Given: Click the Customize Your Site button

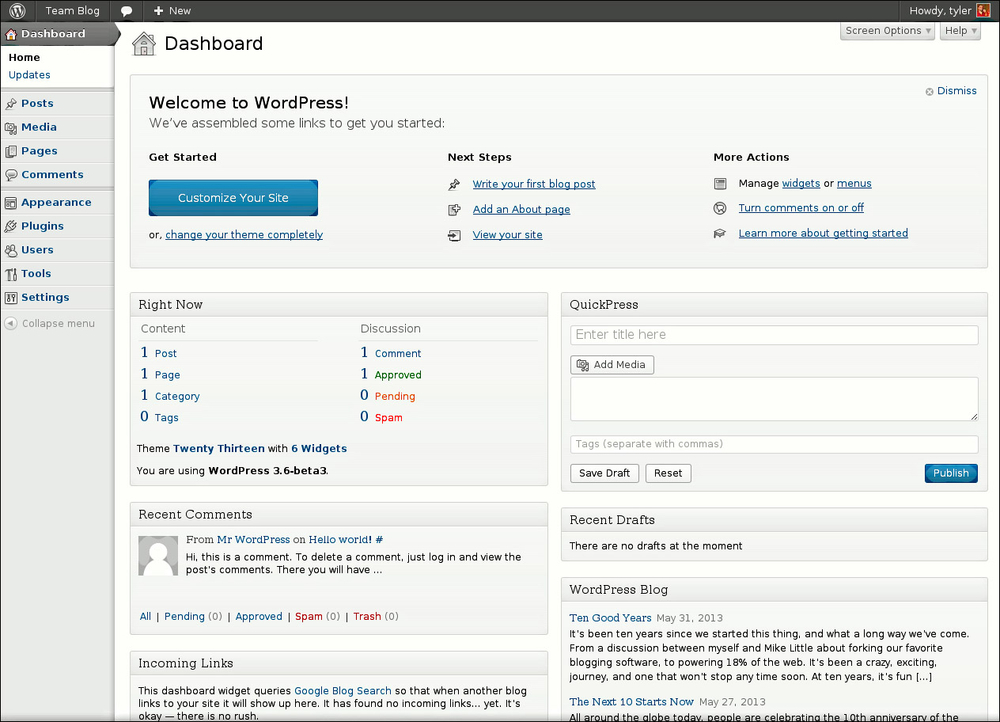Looking at the screenshot, I should (x=233, y=198).
